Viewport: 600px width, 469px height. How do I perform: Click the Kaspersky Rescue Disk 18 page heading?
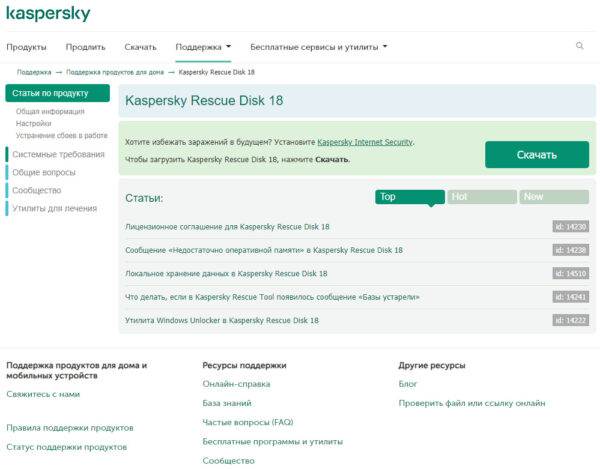click(204, 101)
